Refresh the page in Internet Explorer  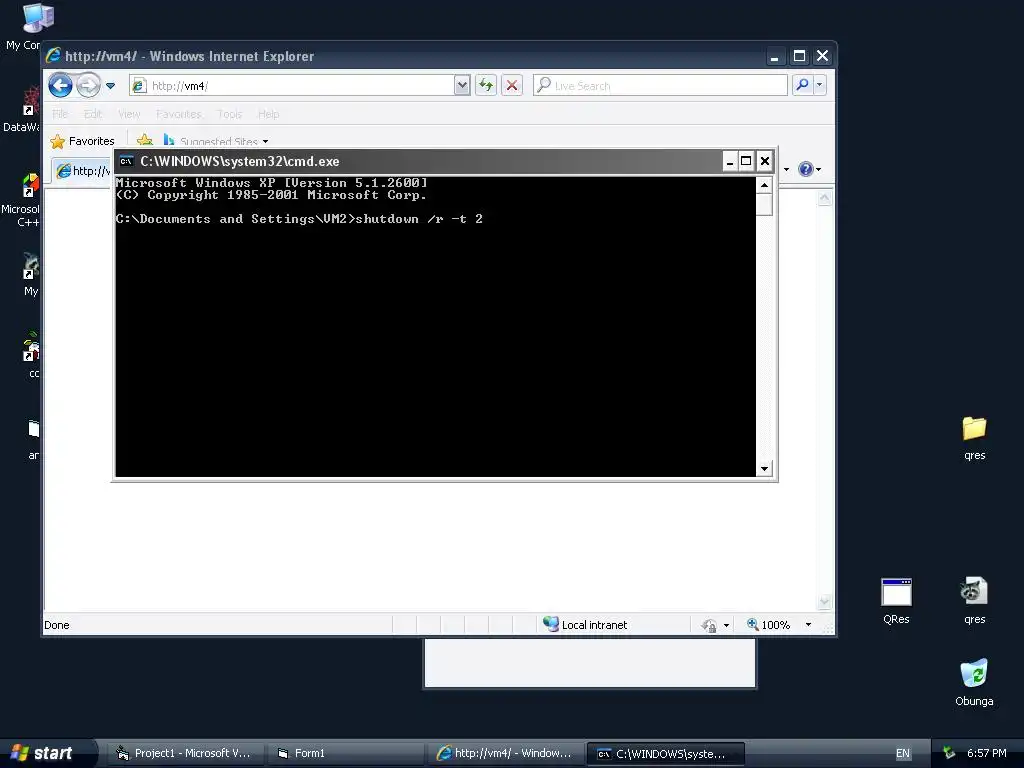click(486, 86)
